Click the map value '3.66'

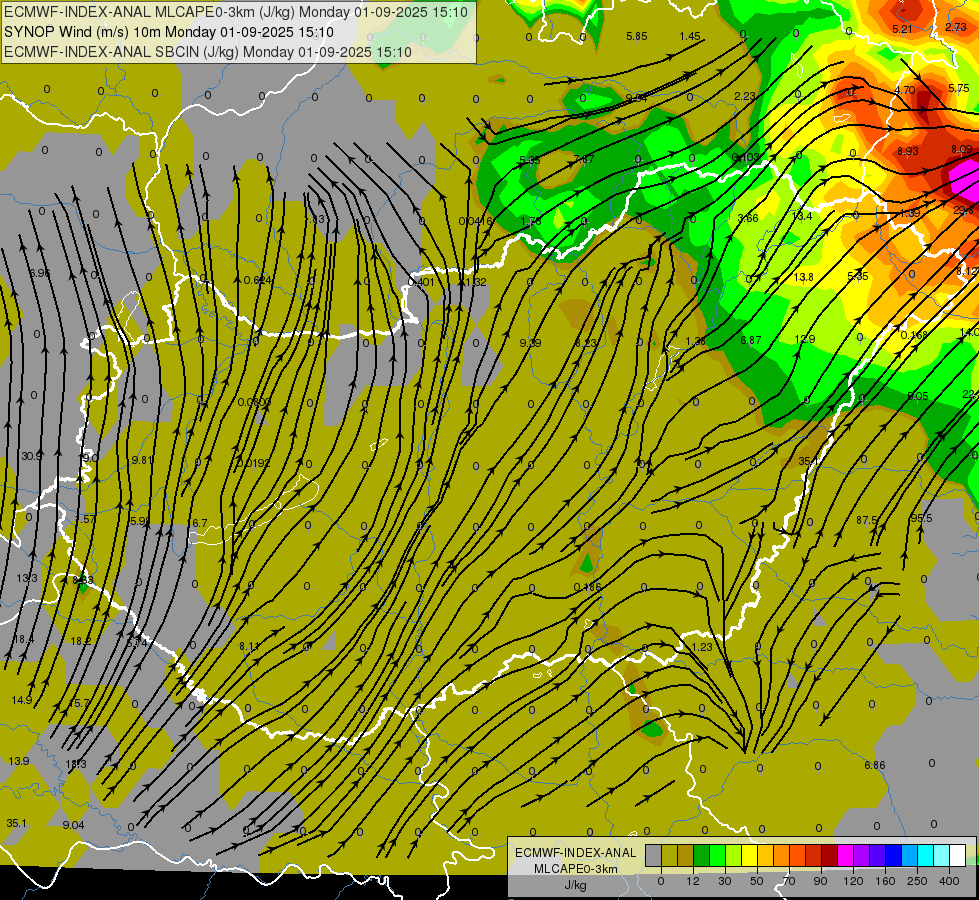[x=748, y=218]
